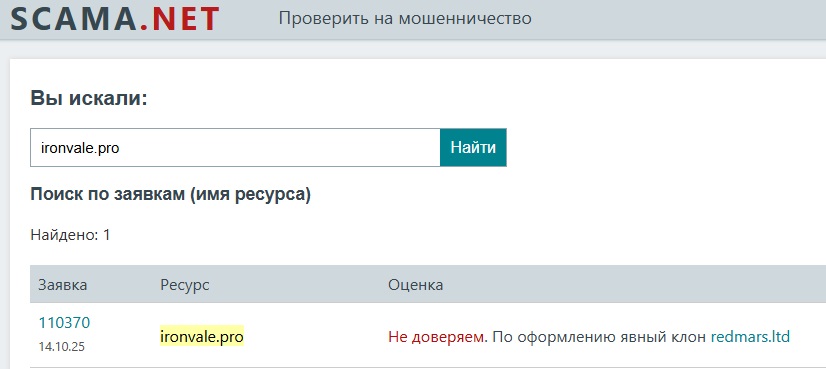Click the 'Найти' search button
Viewport: 826px width, 369px height.
pyautogui.click(x=473, y=148)
